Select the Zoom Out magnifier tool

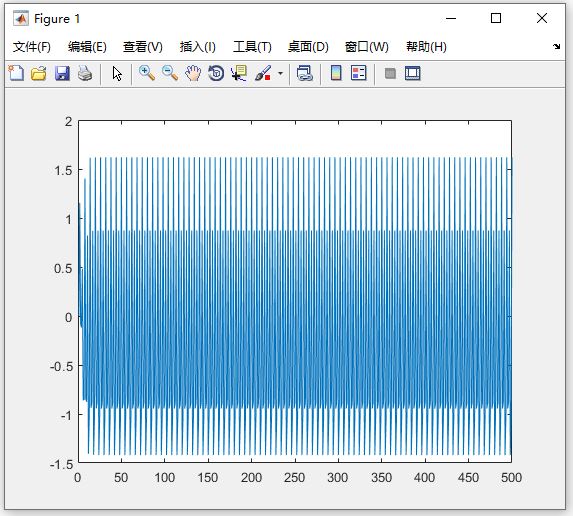170,73
